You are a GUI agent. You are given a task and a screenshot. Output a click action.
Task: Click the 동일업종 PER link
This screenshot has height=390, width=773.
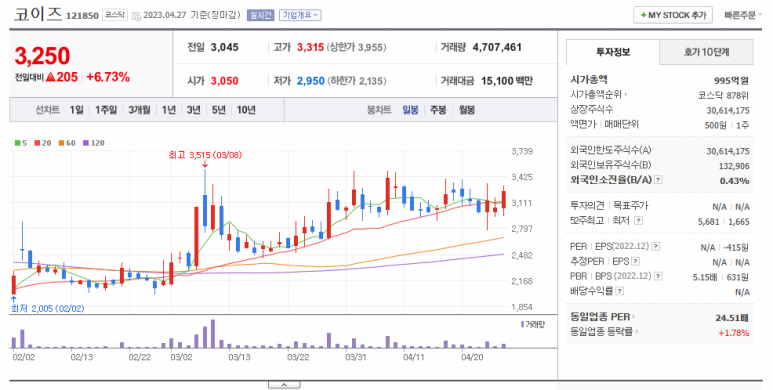(602, 317)
